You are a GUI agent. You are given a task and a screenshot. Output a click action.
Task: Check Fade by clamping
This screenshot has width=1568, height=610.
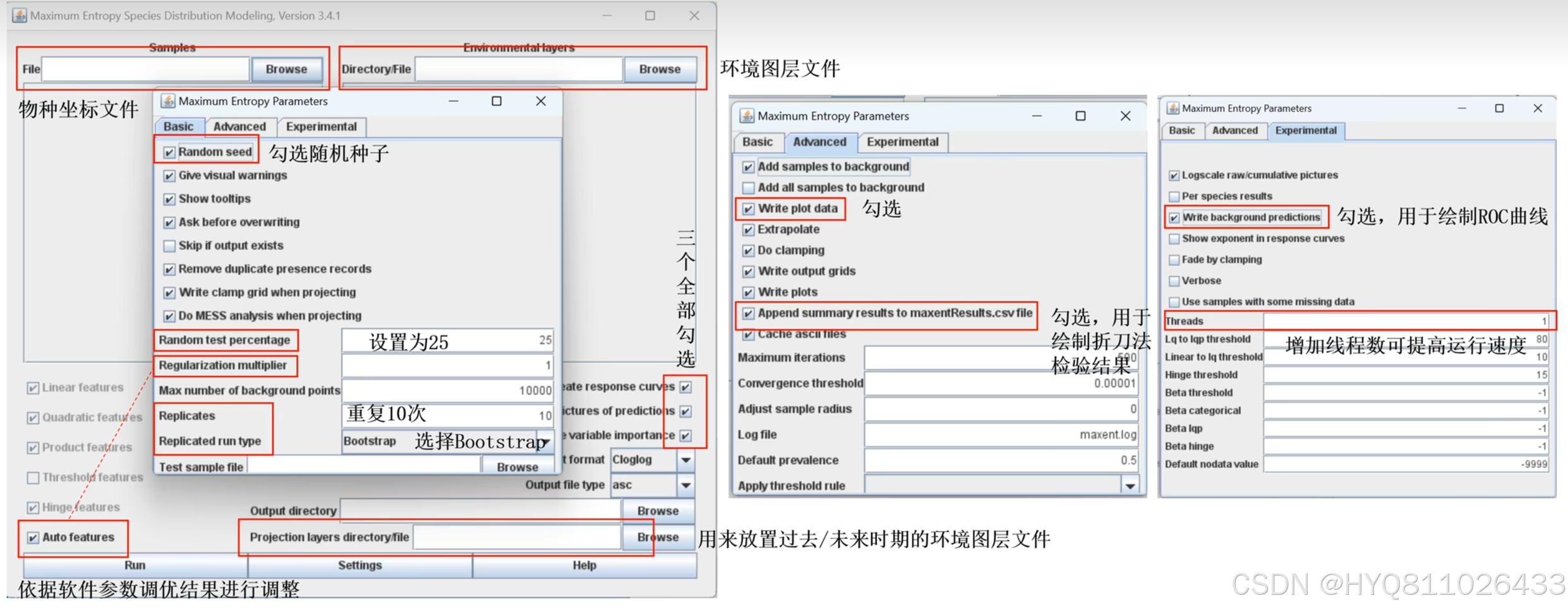1174,260
